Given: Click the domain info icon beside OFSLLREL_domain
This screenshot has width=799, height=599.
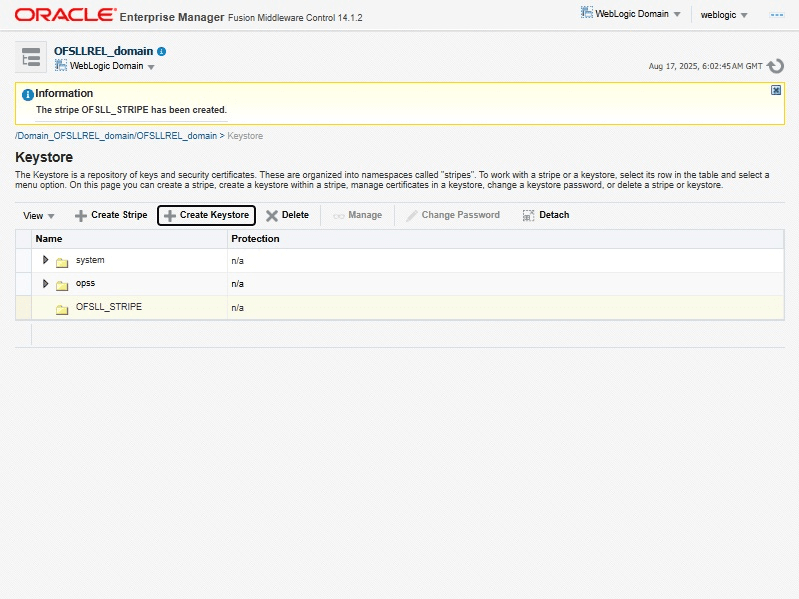Looking at the screenshot, I should pos(162,51).
